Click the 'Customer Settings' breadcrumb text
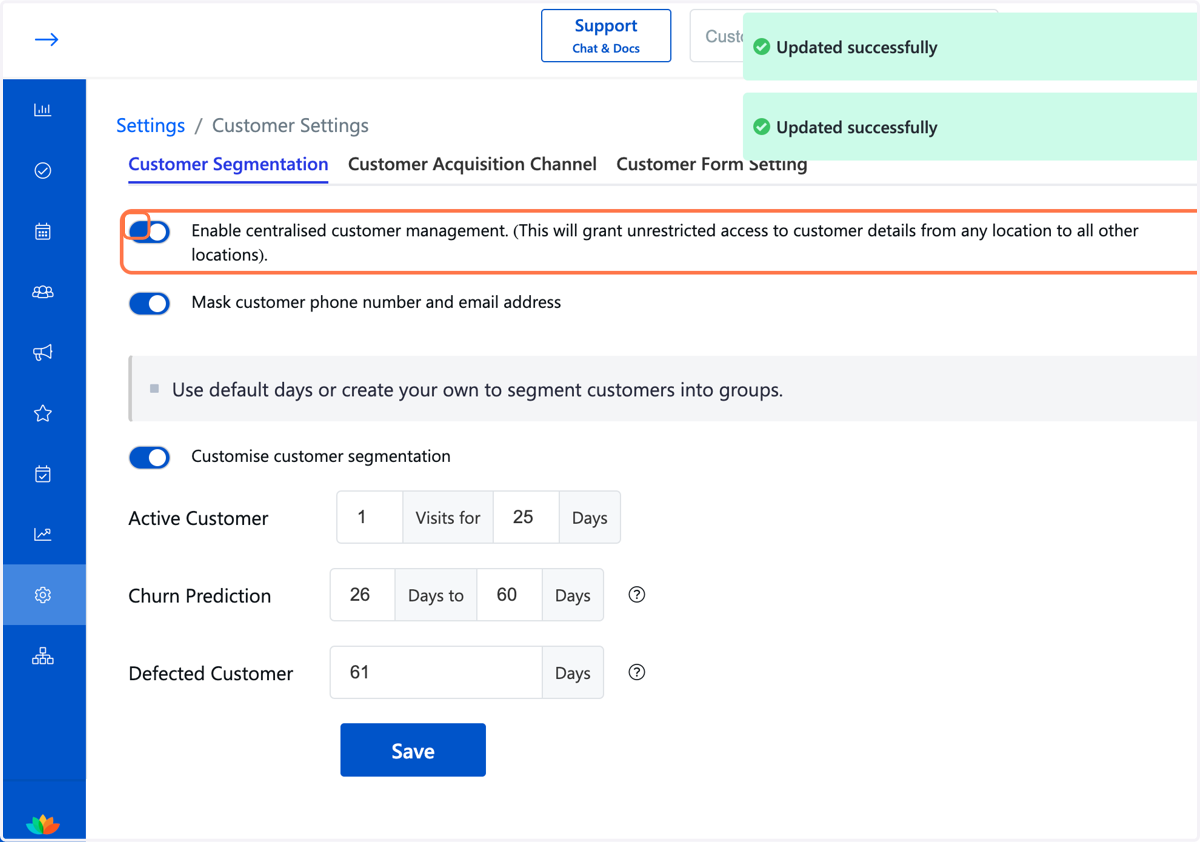This screenshot has width=1200, height=842. click(290, 125)
